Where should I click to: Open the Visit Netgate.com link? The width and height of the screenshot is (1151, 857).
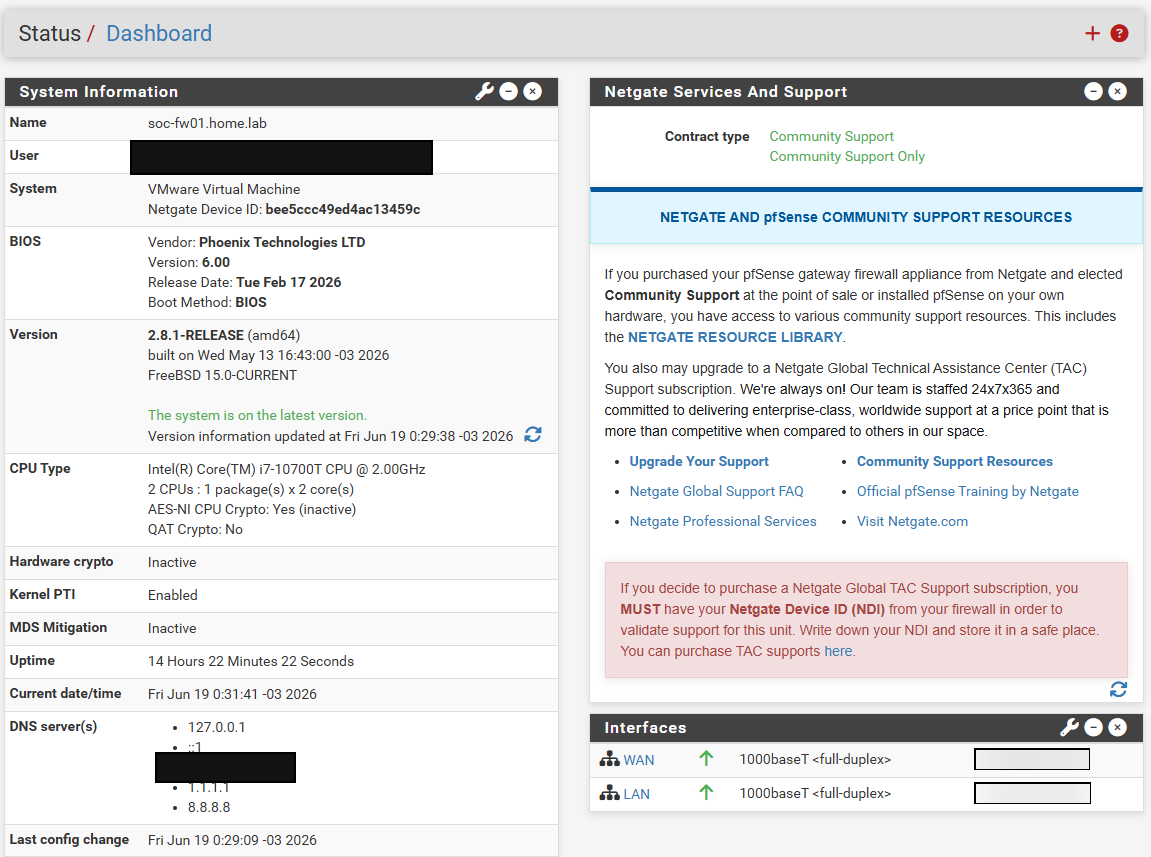click(x=912, y=521)
